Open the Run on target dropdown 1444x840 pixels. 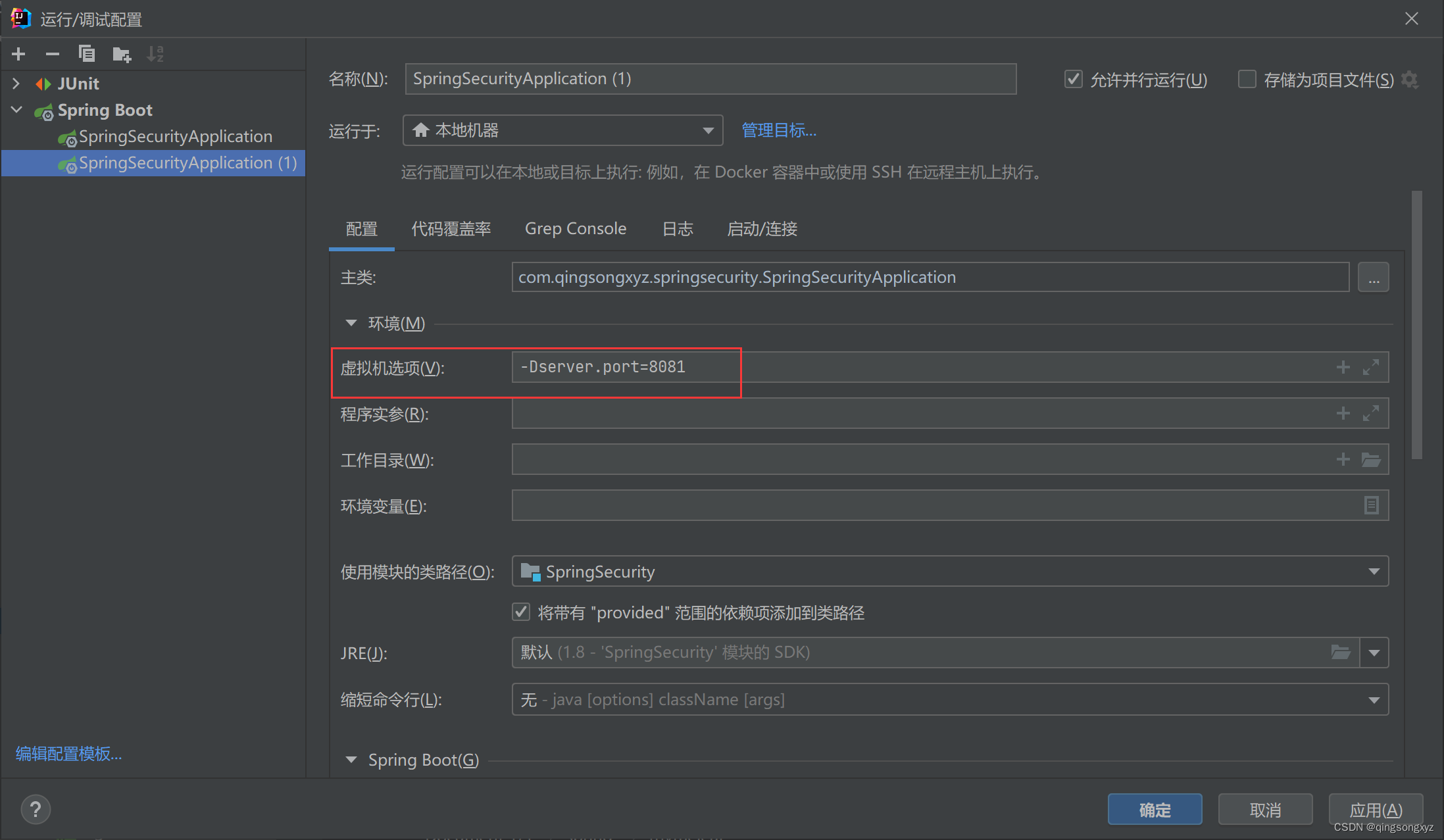[562, 130]
